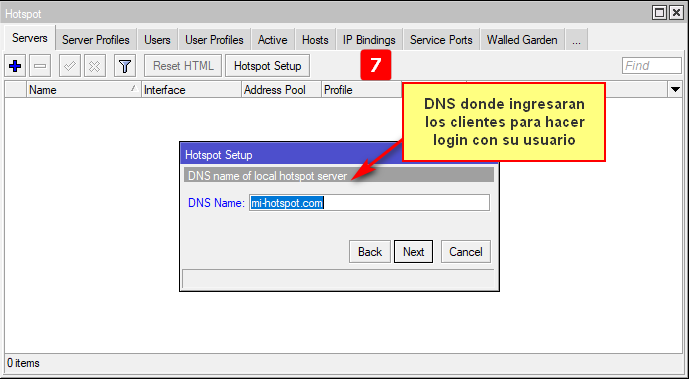This screenshot has width=689, height=379.
Task: Switch to User Profiles tab
Action: click(214, 40)
